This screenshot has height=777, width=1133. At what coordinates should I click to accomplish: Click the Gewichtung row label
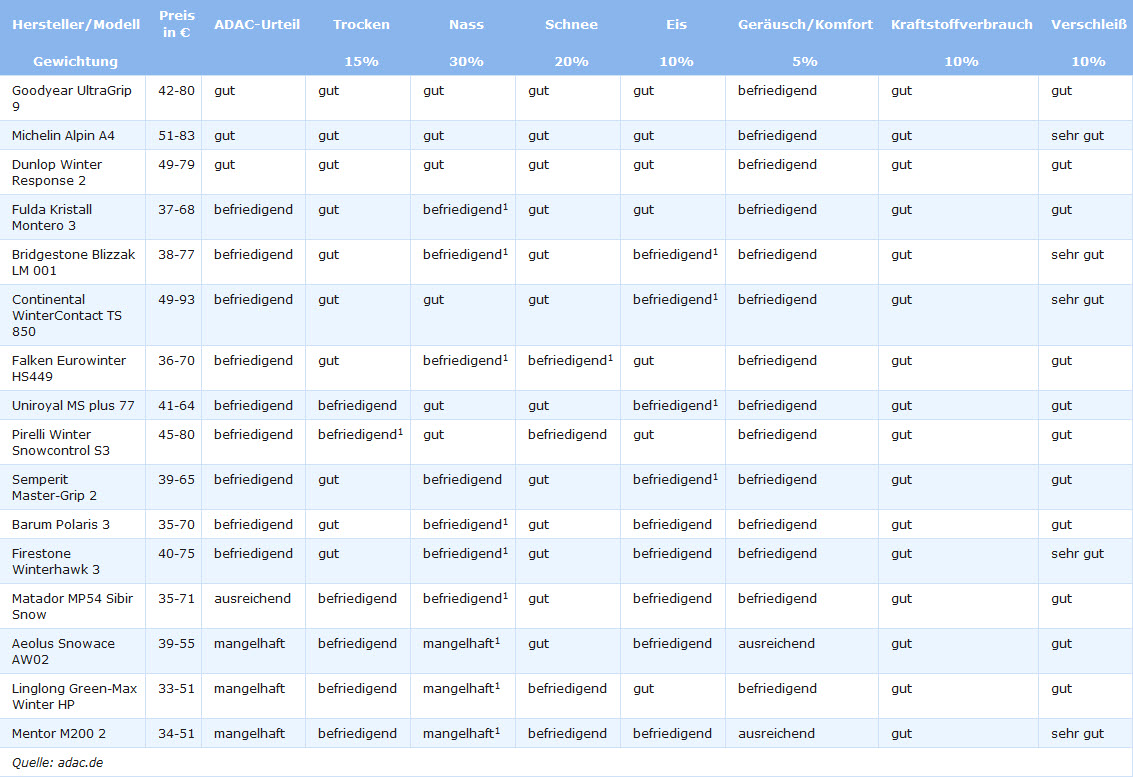(x=75, y=61)
